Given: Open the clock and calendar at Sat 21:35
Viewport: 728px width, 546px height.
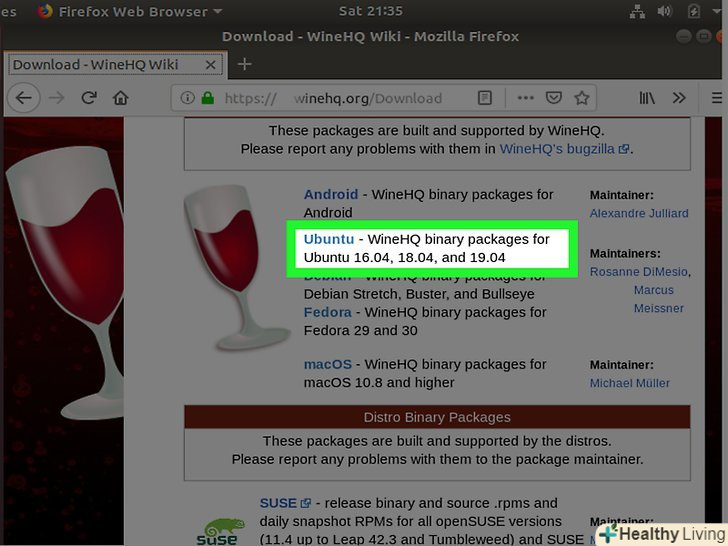Looking at the screenshot, I should (370, 11).
